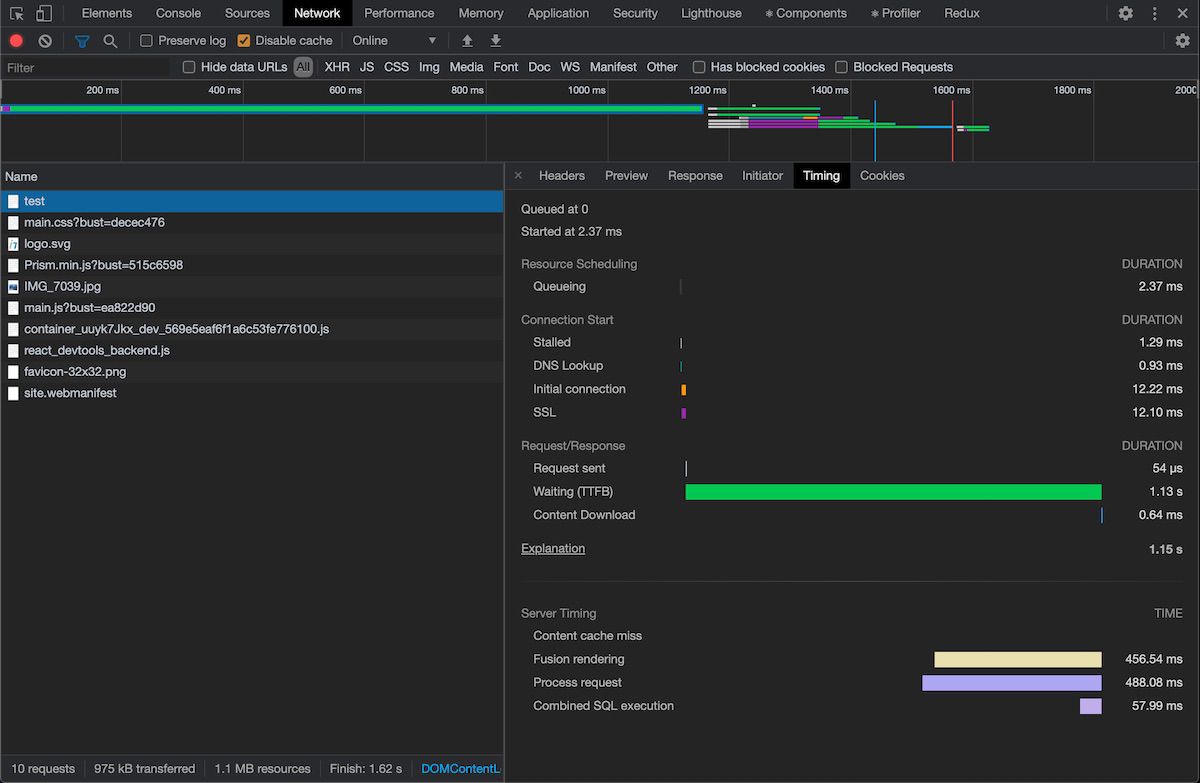Filter requests by XHR
The image size is (1200, 783).
(x=337, y=67)
